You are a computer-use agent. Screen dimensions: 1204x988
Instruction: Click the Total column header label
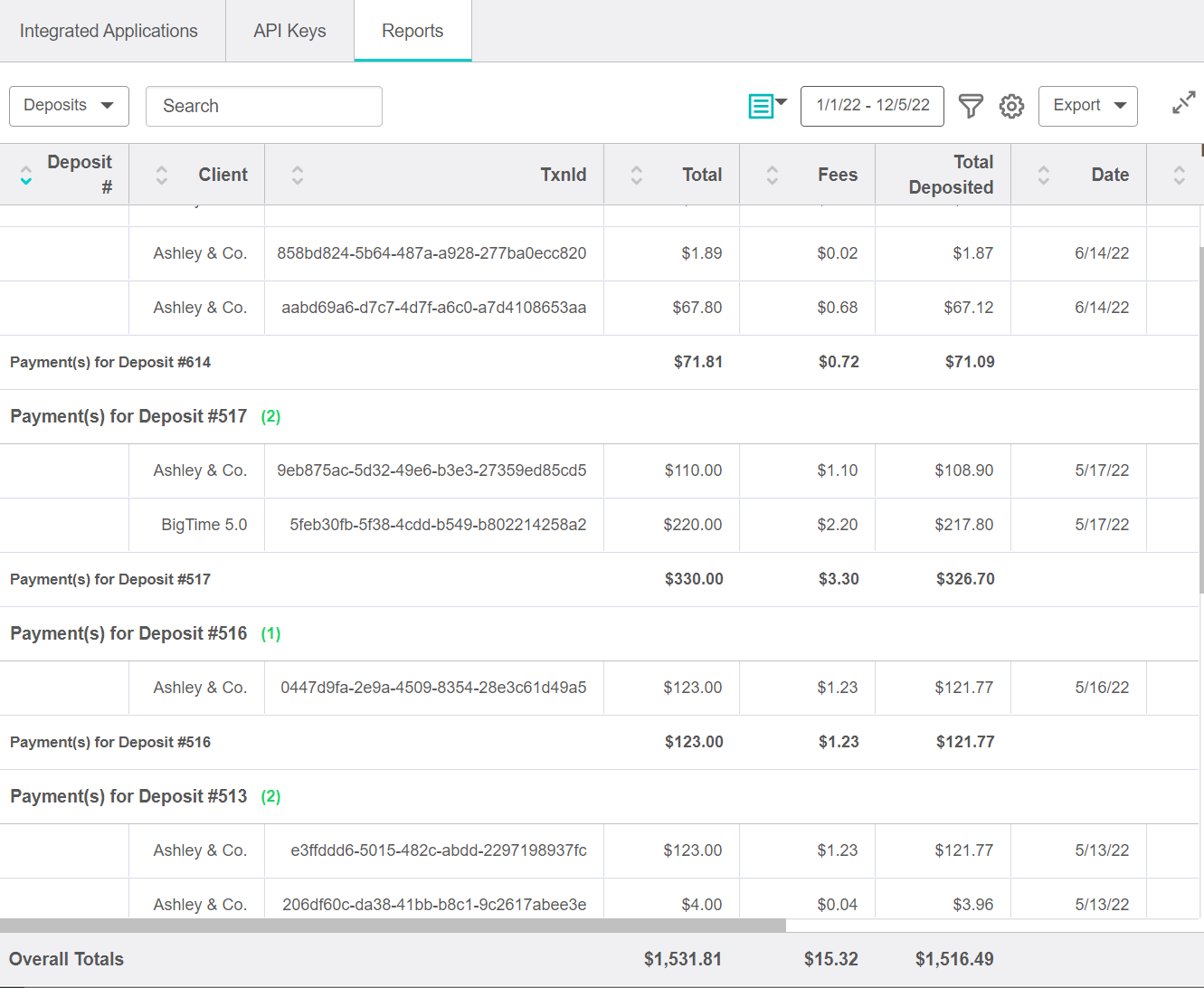[x=702, y=175]
